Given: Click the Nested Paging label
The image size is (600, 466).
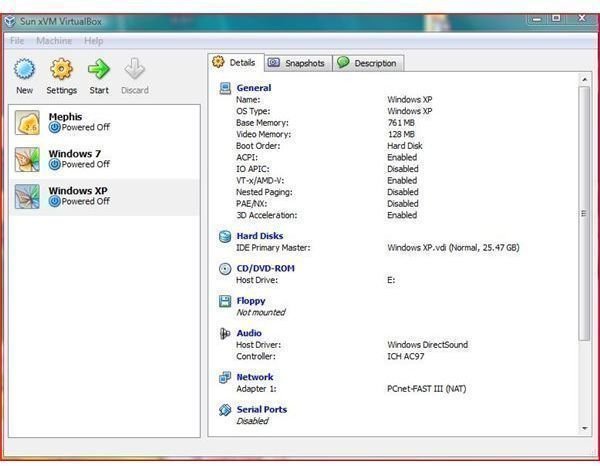Looking at the screenshot, I should click(x=264, y=192).
